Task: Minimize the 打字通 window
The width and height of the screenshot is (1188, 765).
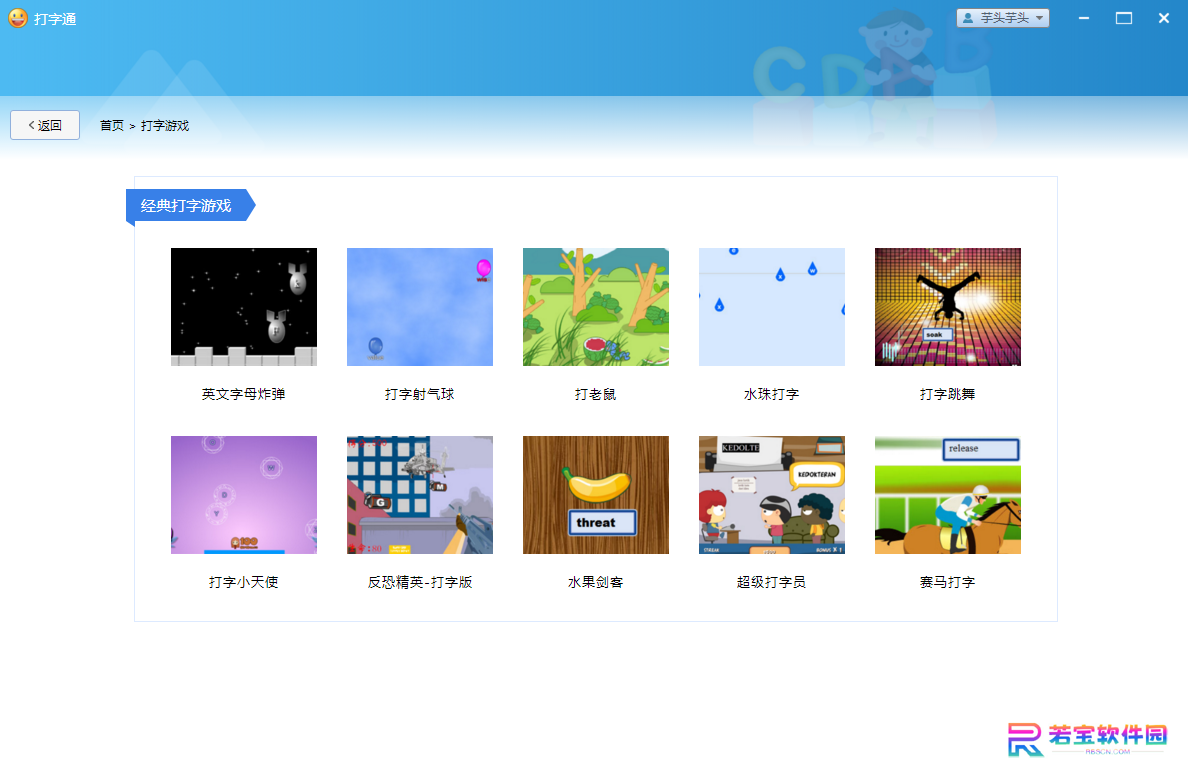Action: pos(1084,18)
